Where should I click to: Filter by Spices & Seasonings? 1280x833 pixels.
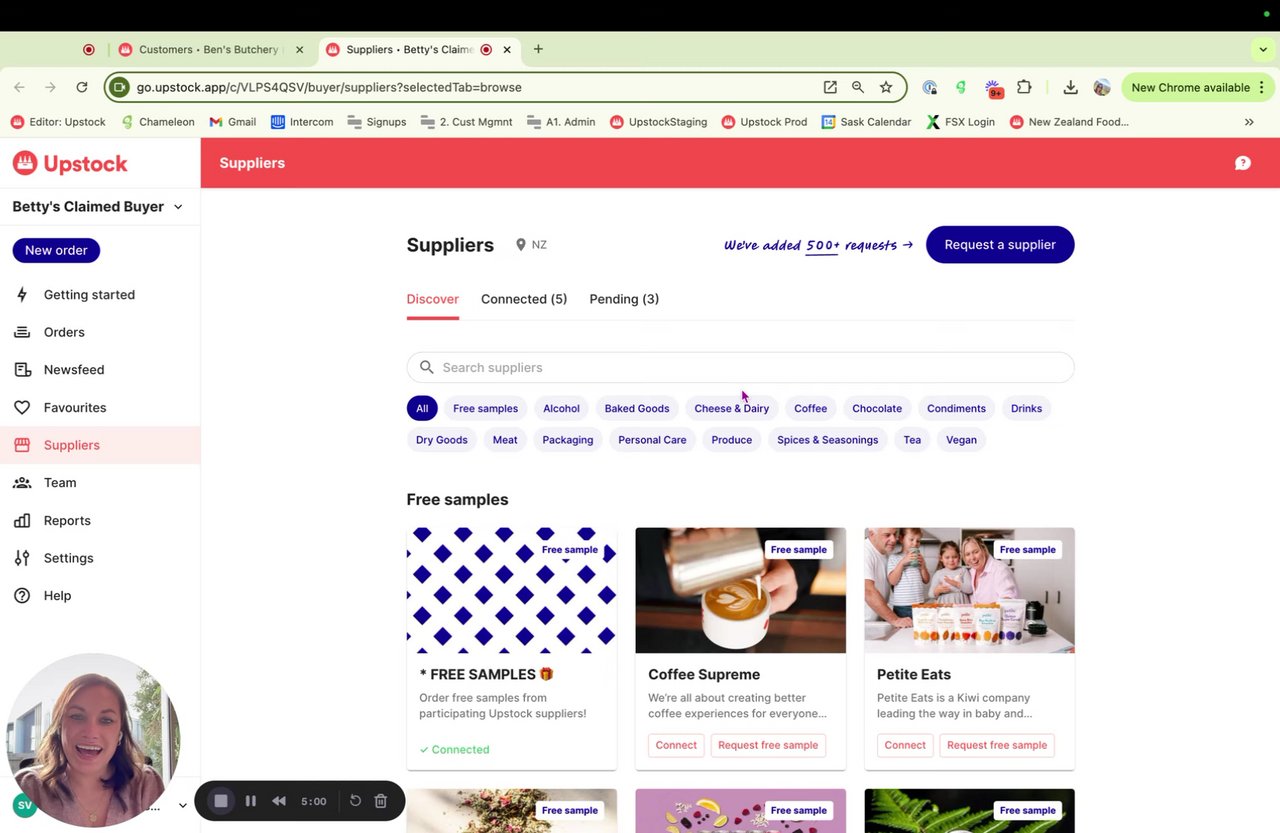(x=828, y=440)
